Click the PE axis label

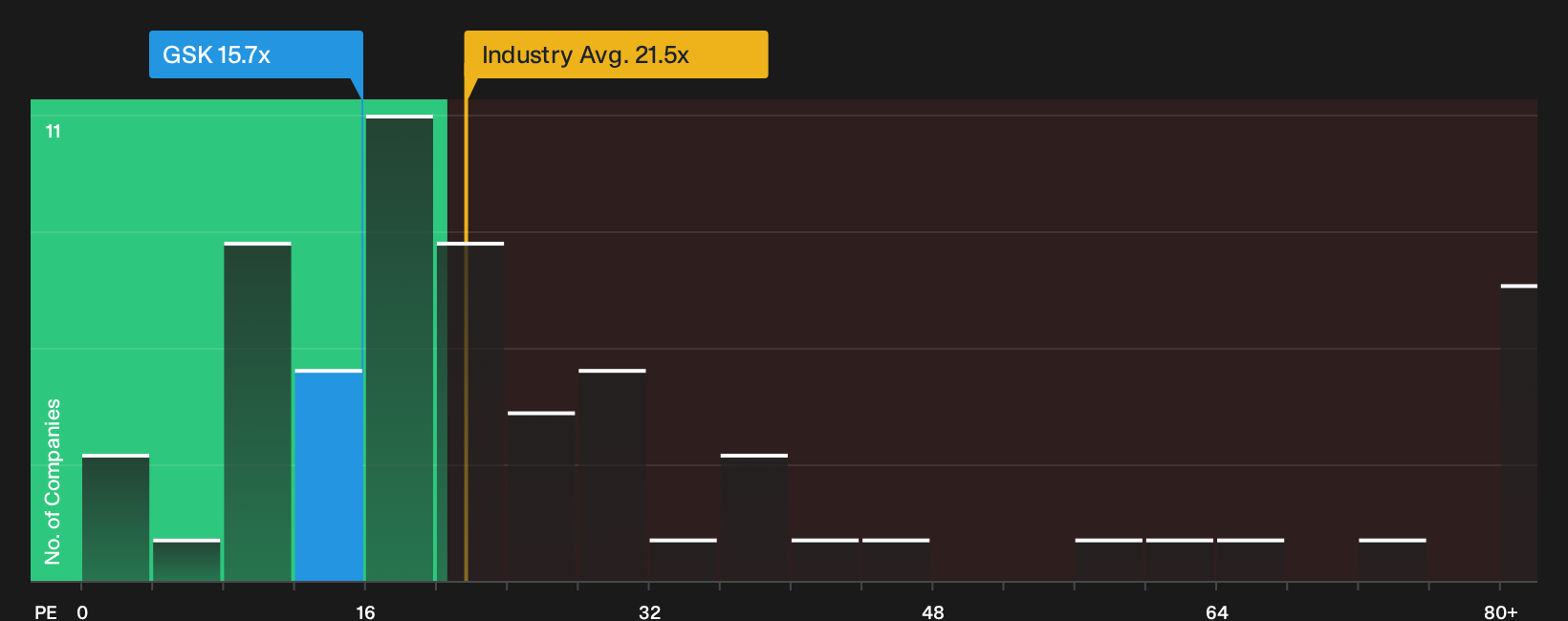pos(46,611)
